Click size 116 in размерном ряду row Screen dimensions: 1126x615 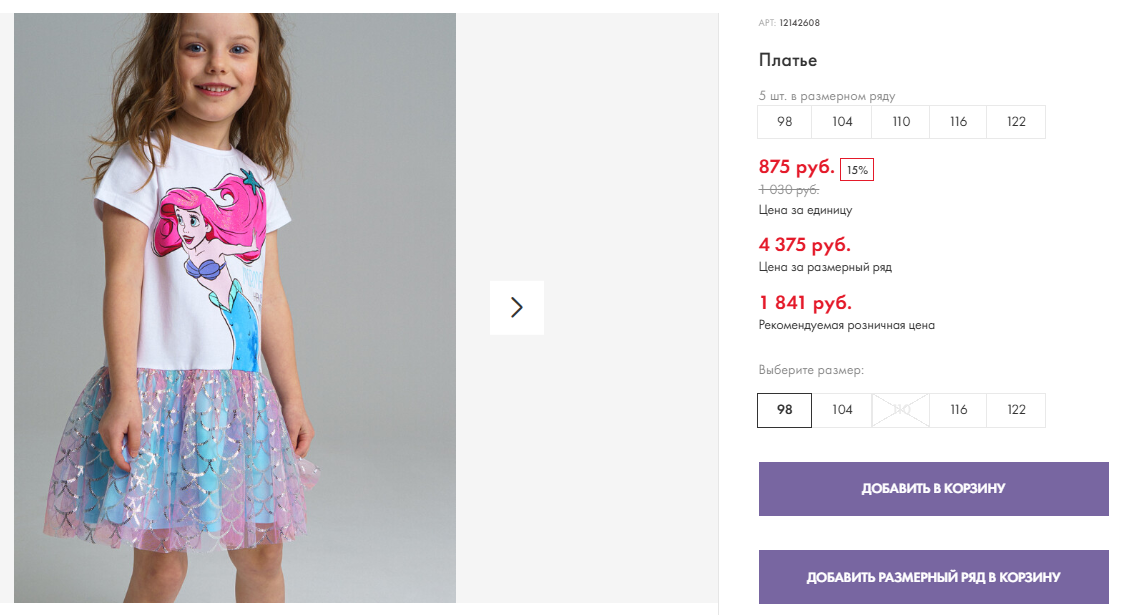pos(958,122)
